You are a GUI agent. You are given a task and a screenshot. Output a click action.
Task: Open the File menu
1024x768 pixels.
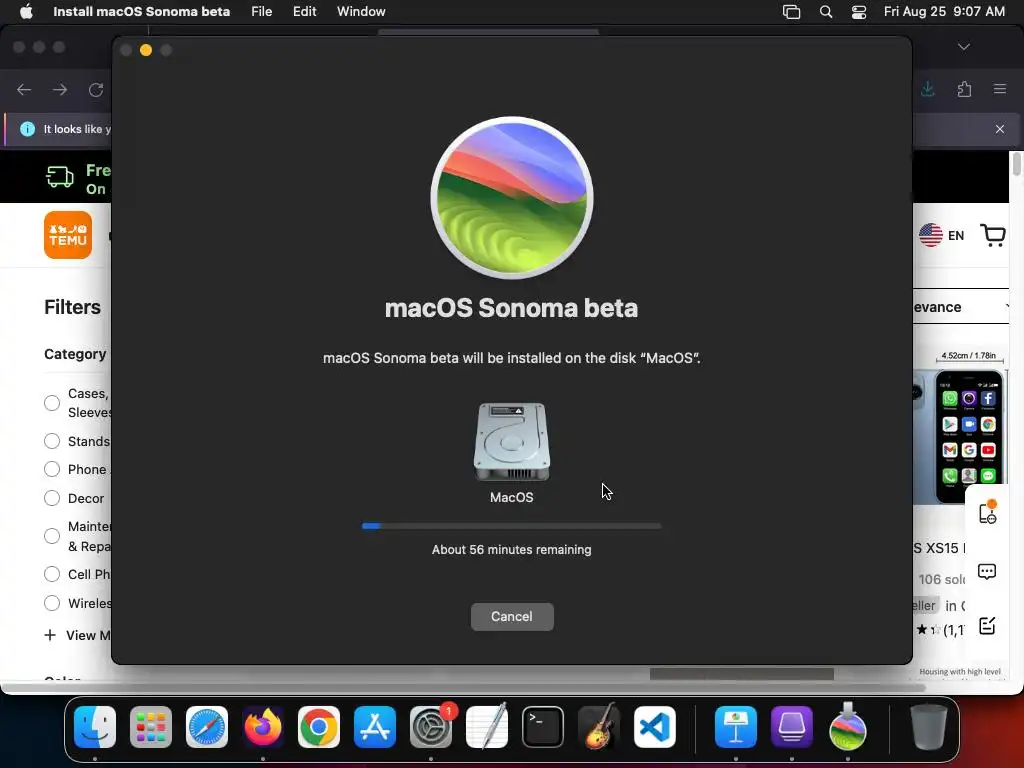[x=262, y=11]
